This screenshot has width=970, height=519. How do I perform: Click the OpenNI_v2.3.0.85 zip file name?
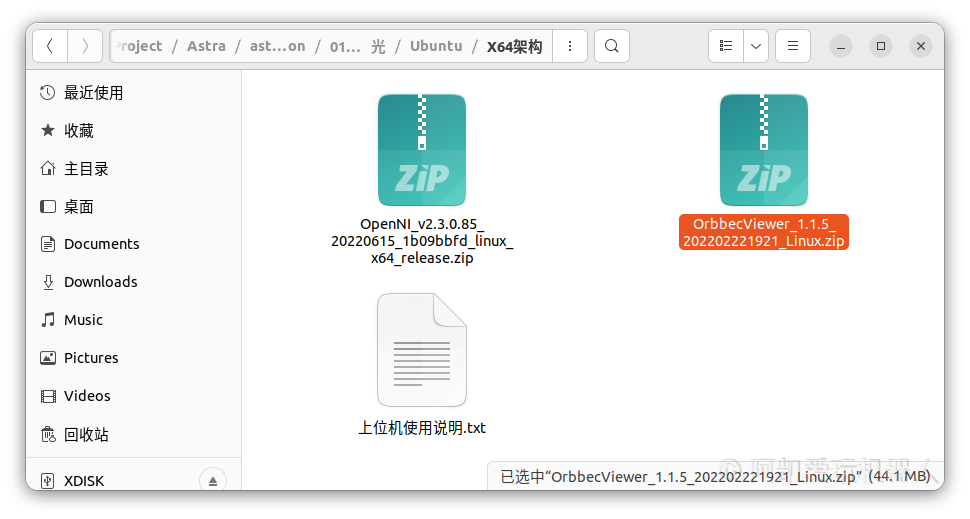coord(422,241)
